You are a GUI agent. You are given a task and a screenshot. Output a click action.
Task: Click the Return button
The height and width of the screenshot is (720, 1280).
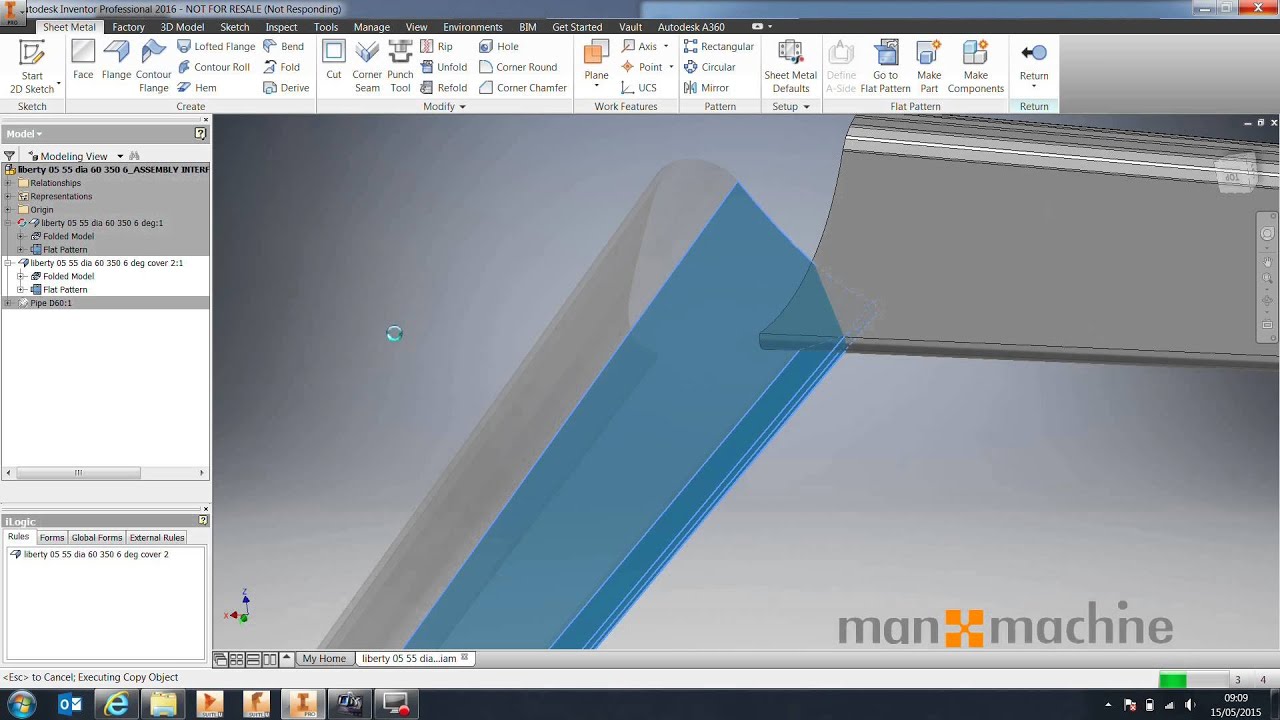pyautogui.click(x=1034, y=61)
